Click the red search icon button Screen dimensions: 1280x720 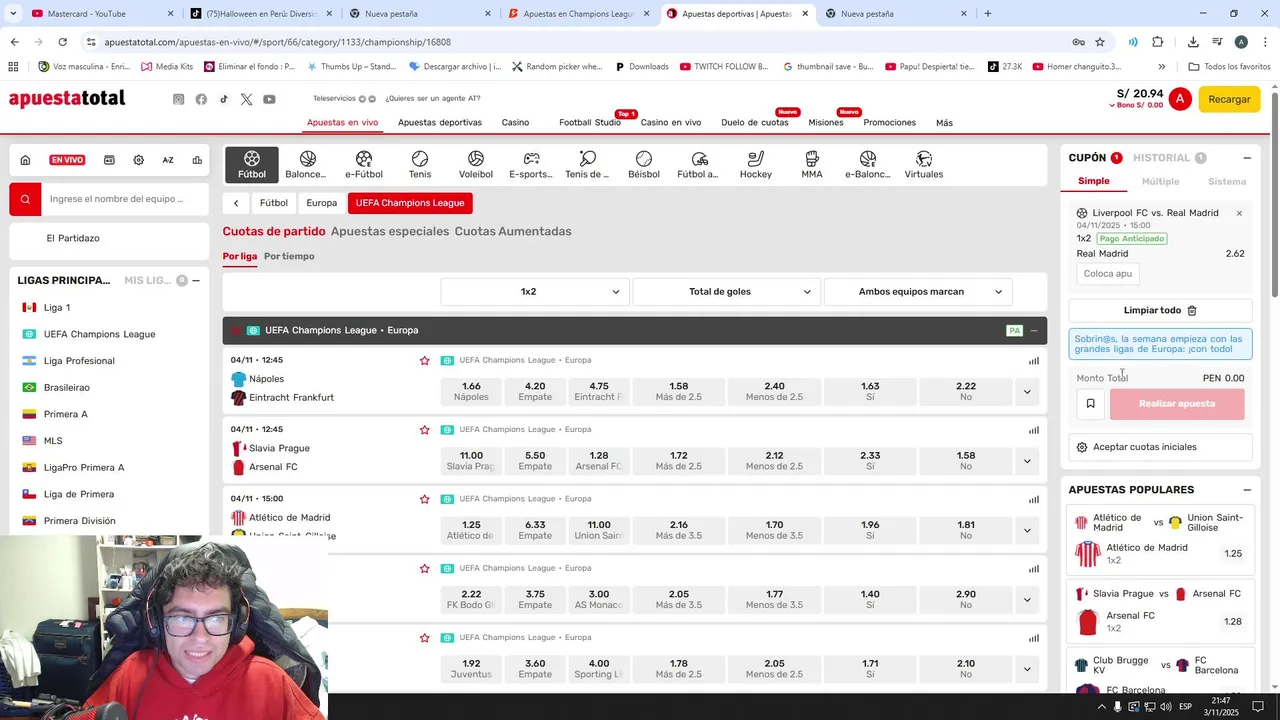pos(26,199)
